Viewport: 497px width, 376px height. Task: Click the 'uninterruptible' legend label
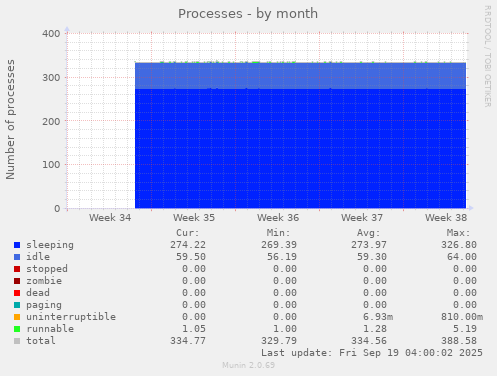pyautogui.click(x=71, y=317)
